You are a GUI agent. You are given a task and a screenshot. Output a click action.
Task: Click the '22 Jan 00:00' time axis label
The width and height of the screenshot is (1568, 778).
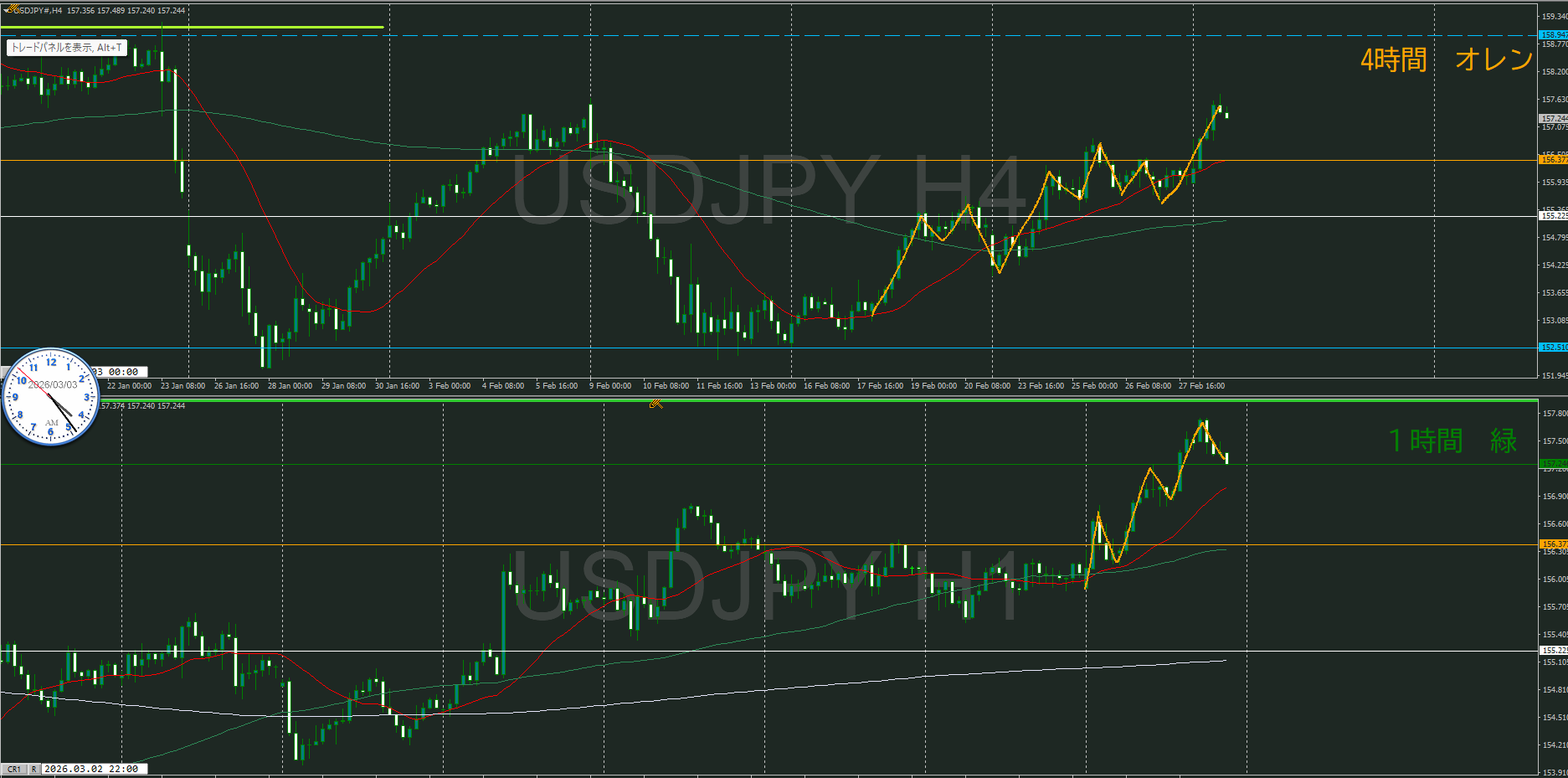[x=129, y=386]
